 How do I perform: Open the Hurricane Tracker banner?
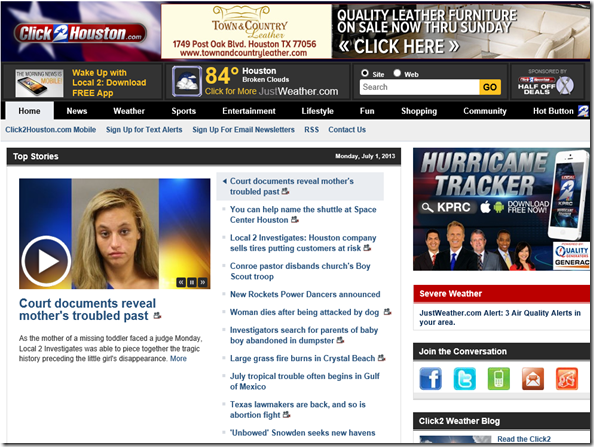click(x=501, y=209)
